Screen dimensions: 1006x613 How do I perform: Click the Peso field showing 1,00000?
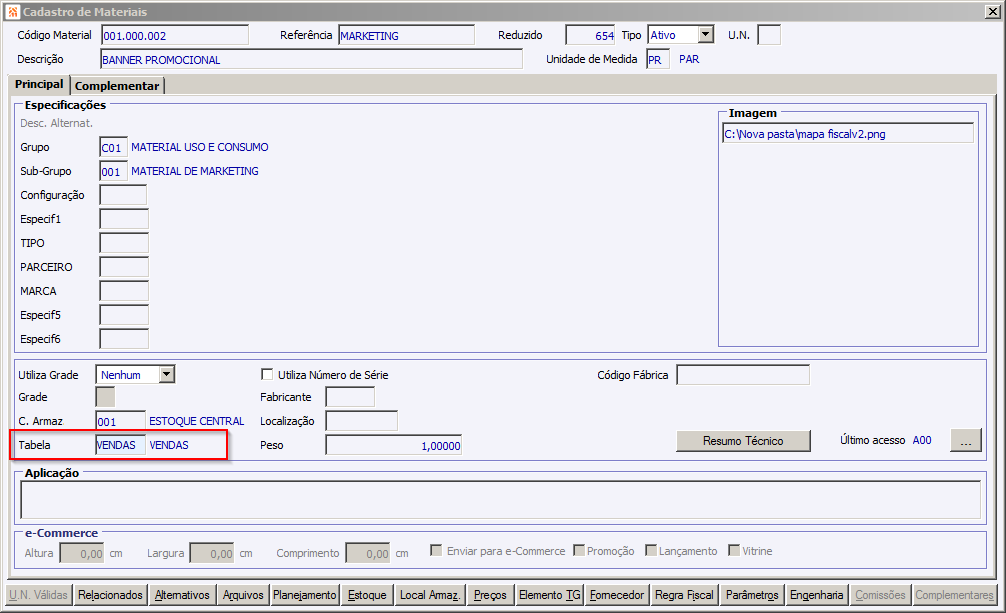coord(393,445)
